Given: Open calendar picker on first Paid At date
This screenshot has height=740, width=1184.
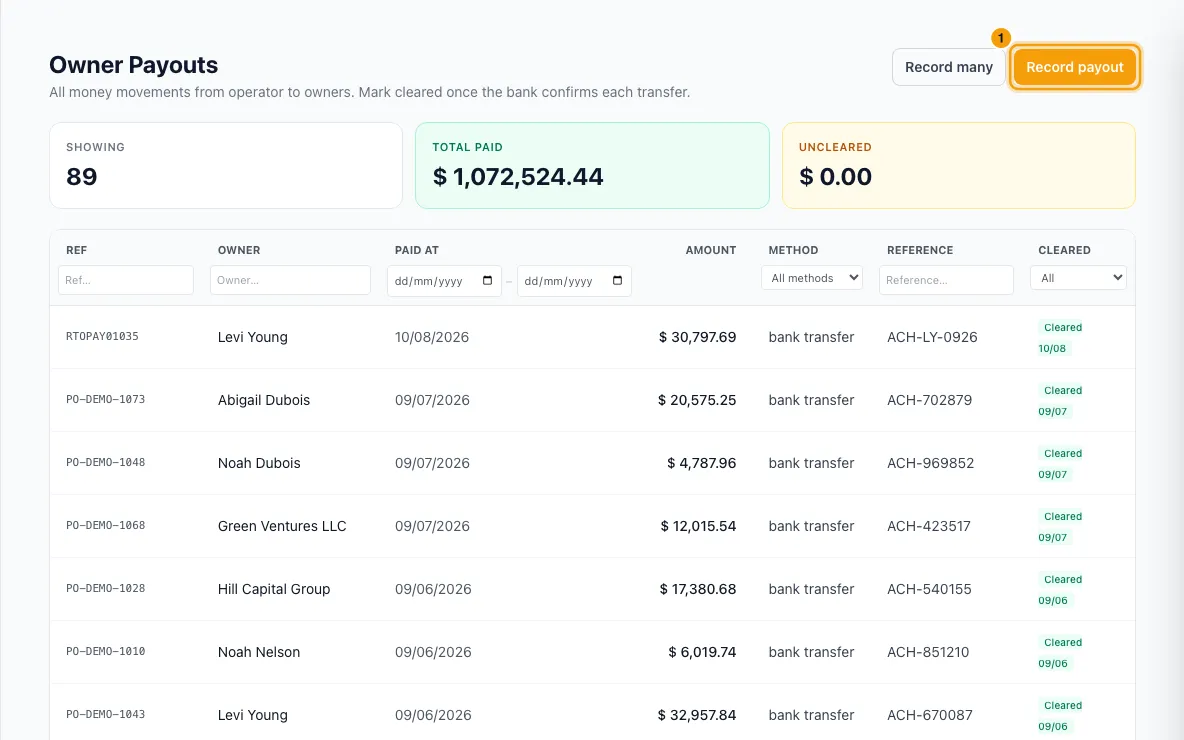Looking at the screenshot, I should pos(487,281).
